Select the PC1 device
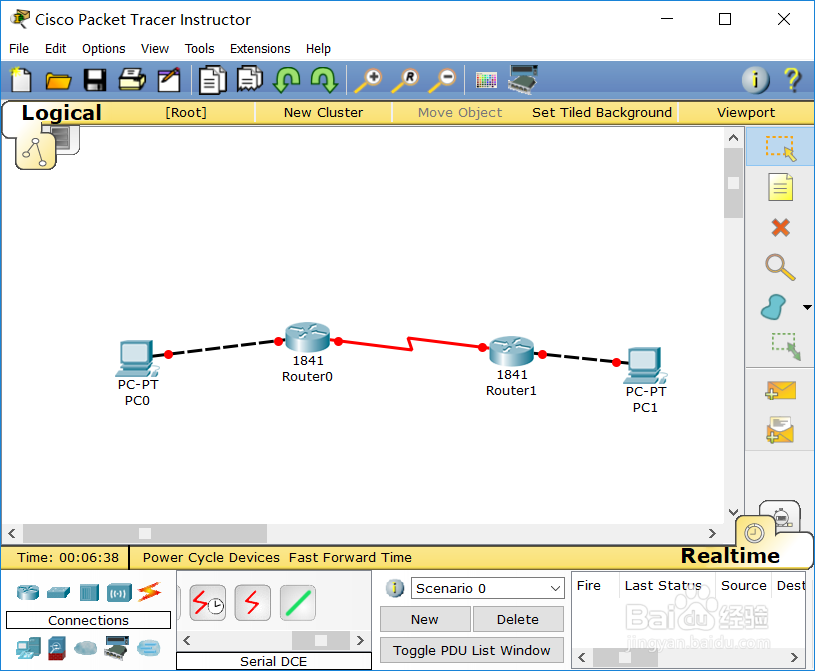This screenshot has height=671, width=815. pos(645,364)
